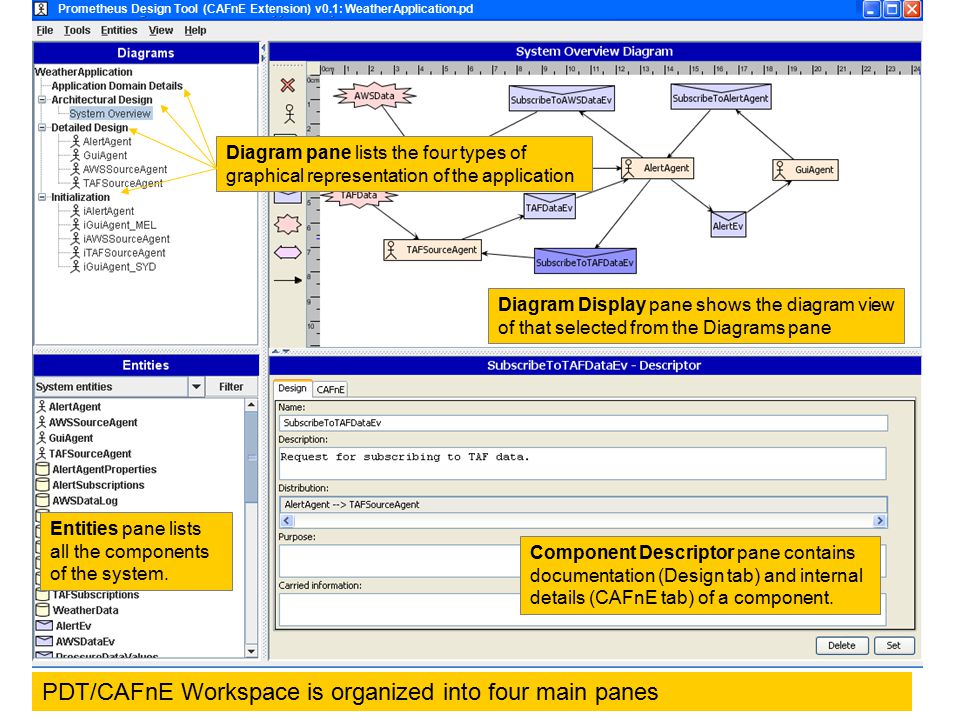The height and width of the screenshot is (720, 960).
Task: Click Distribution scroll right arrow
Action: [x=880, y=520]
